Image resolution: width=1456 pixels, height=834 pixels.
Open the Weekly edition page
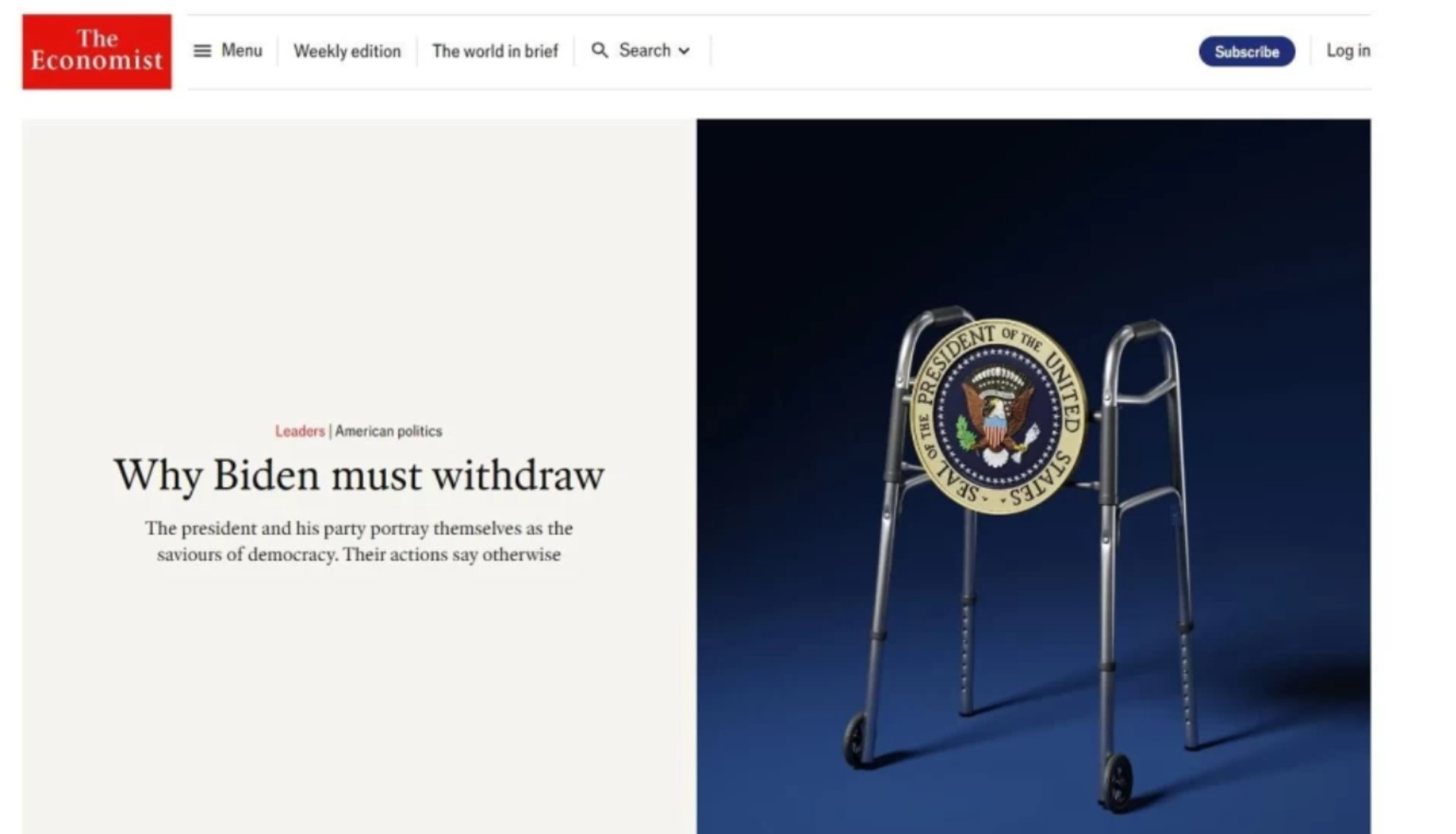click(x=347, y=51)
